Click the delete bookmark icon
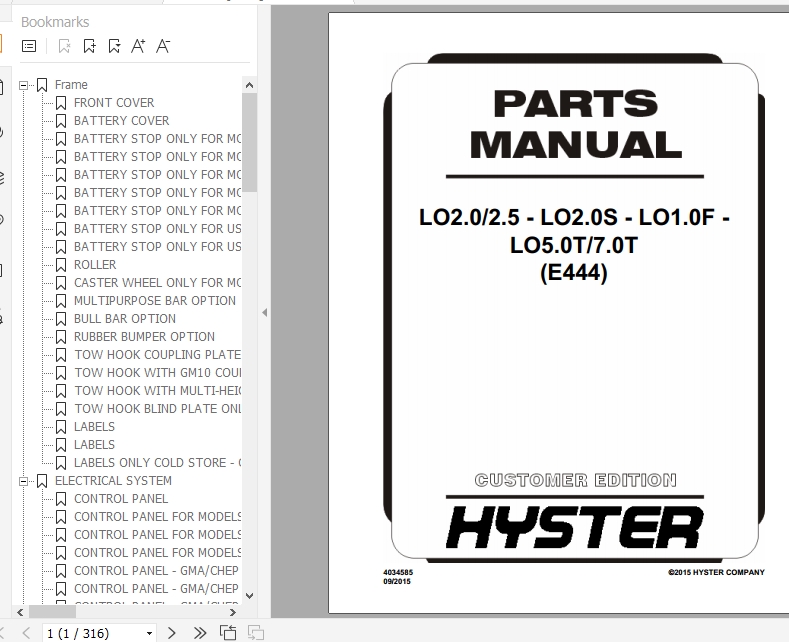Viewport: 789px width, 642px height. (x=64, y=46)
